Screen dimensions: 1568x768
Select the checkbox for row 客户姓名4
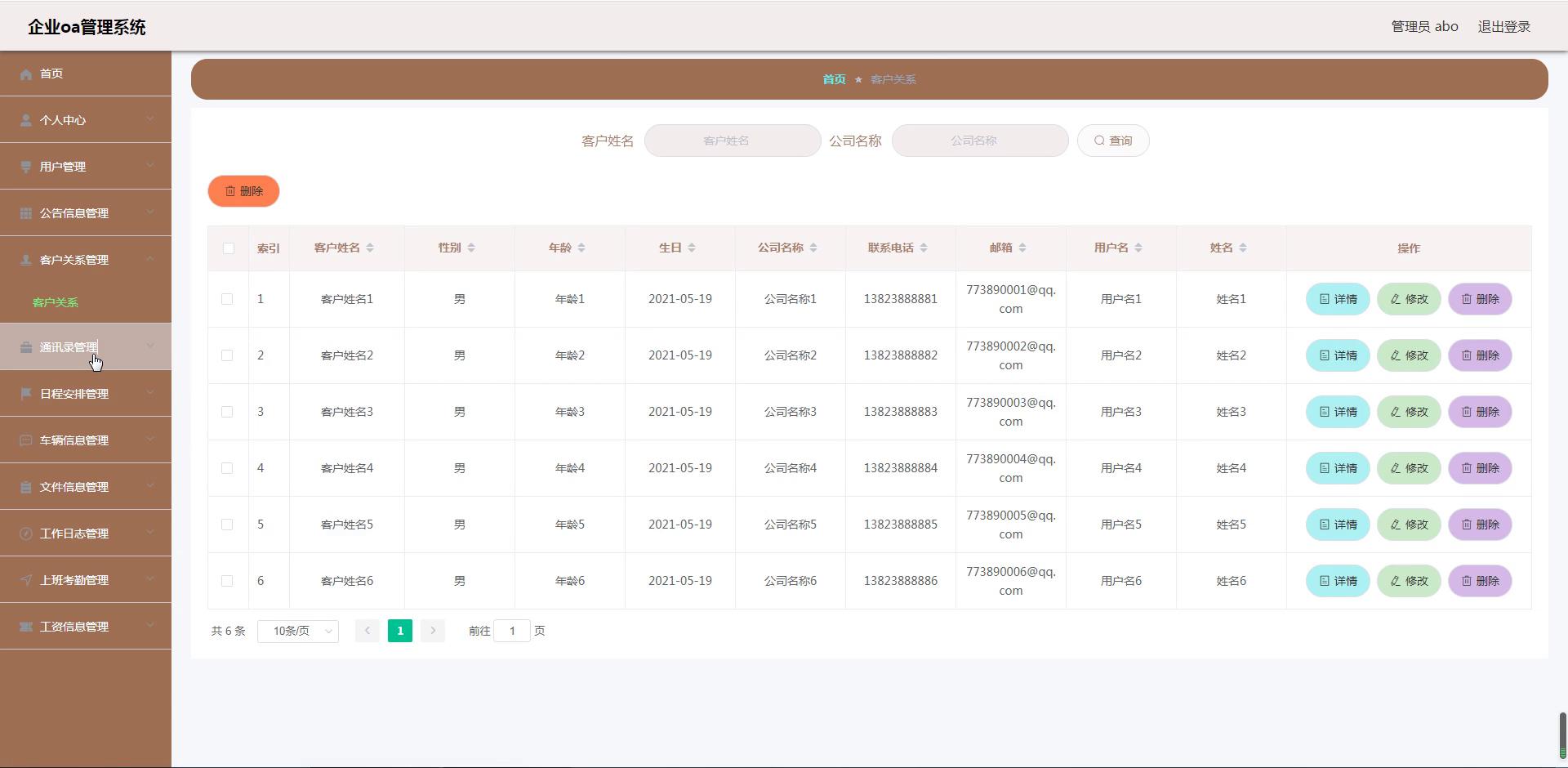(228, 468)
